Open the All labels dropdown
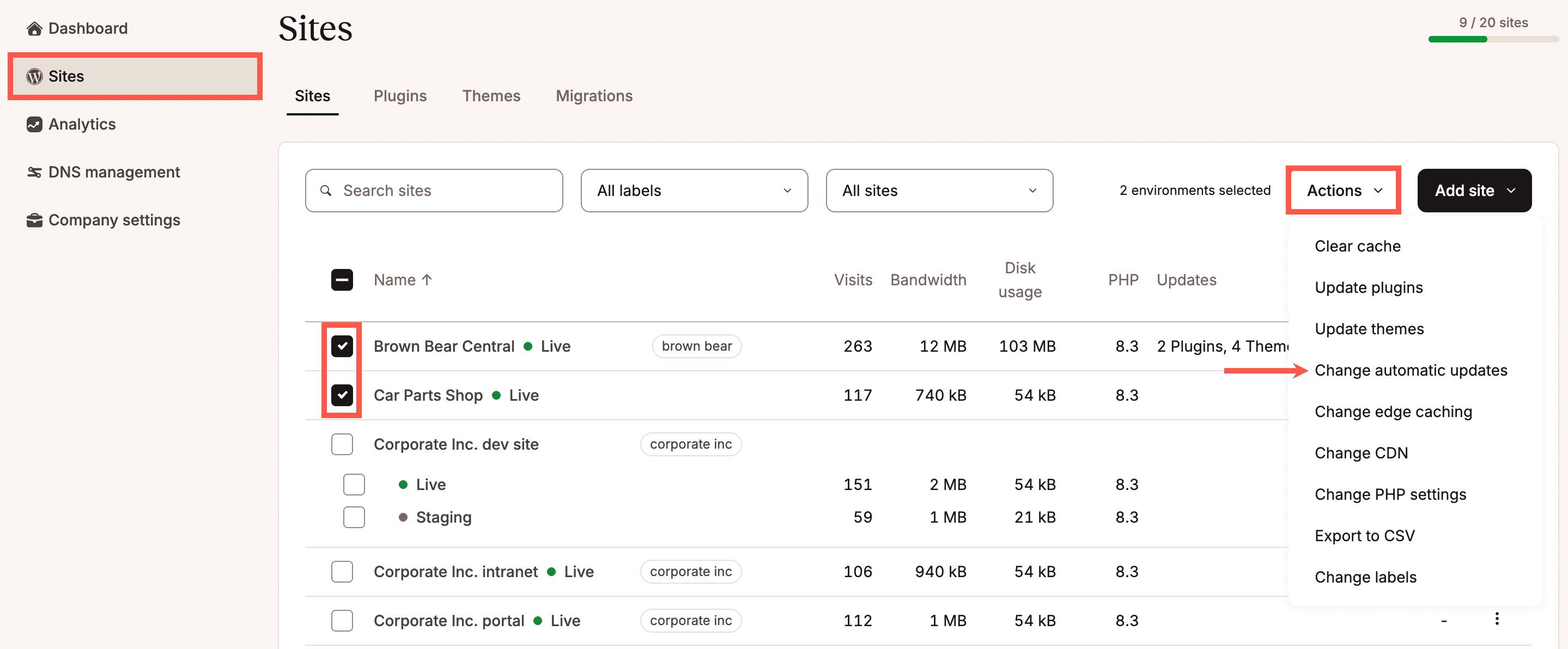Viewport: 1568px width, 649px height. [694, 191]
